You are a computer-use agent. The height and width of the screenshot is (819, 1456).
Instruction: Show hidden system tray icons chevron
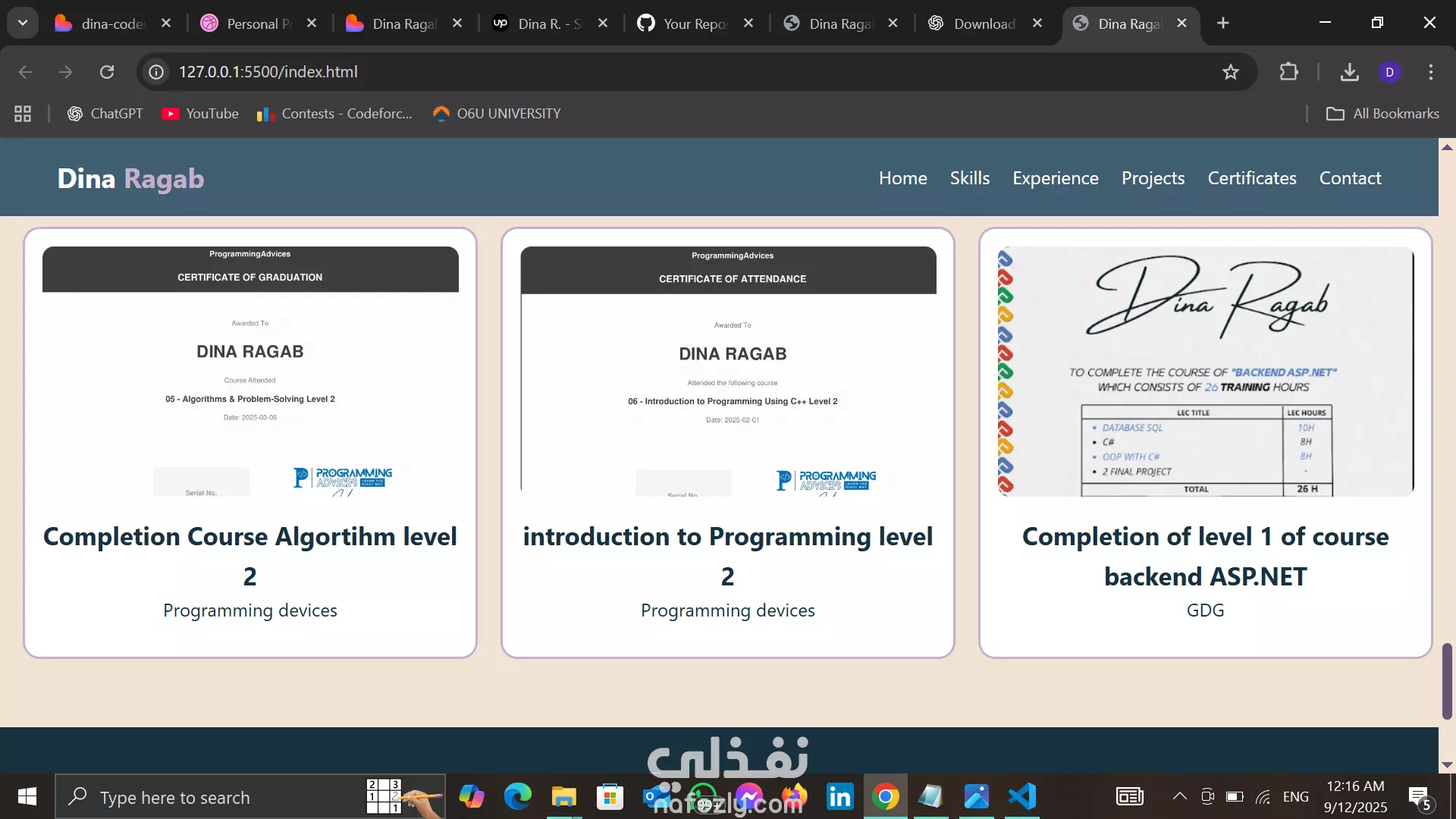(x=1179, y=796)
